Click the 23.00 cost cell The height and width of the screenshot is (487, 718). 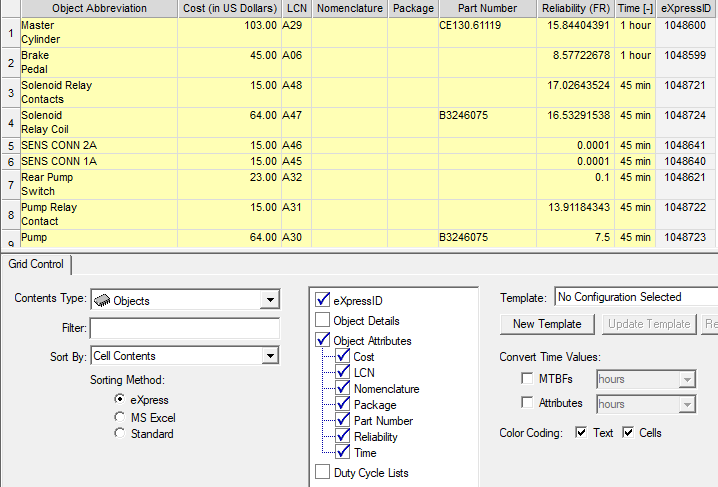[x=230, y=184]
